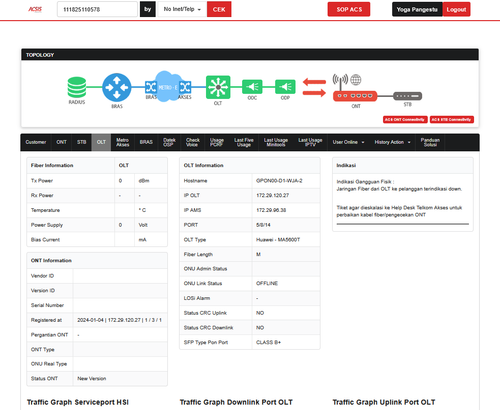This screenshot has height=410, width=500.
Task: Open the No Inet/Telp search type dropdown
Action: click(x=182, y=9)
